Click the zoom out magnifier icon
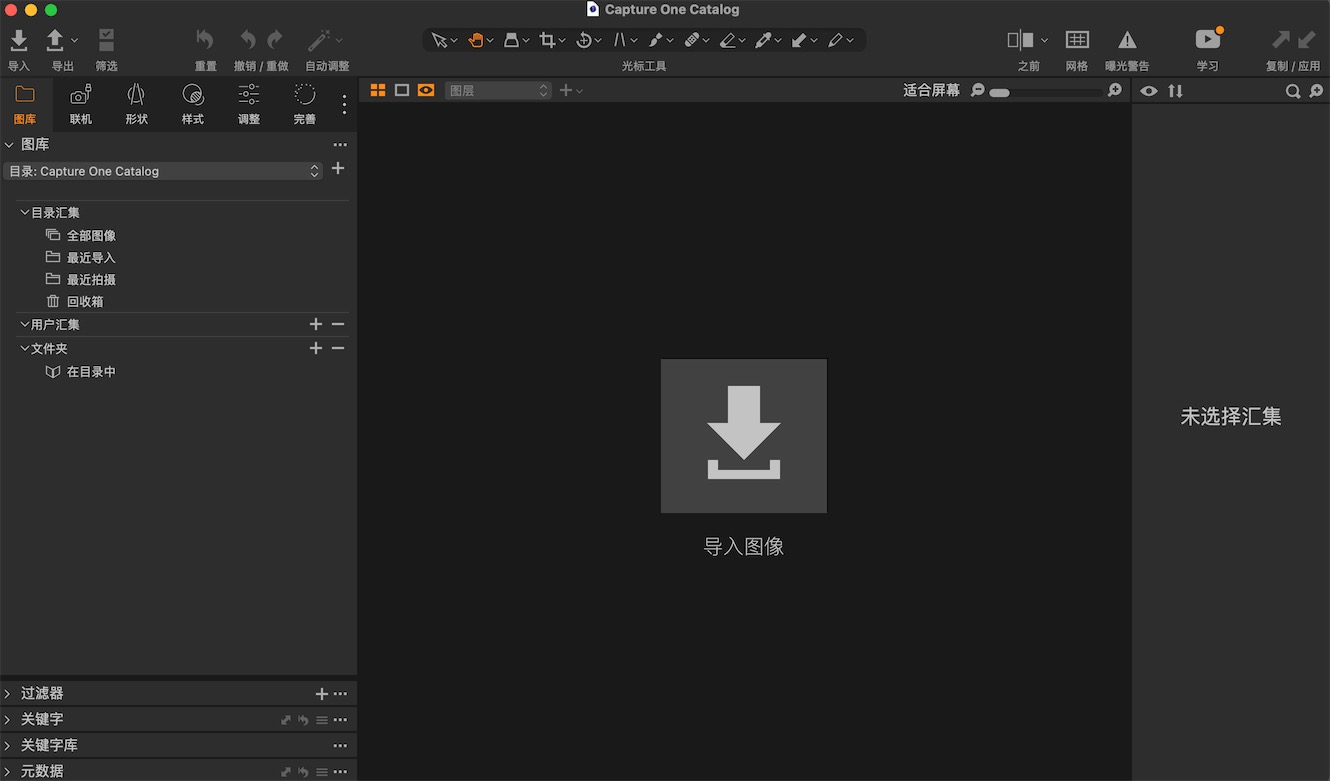The image size is (1330, 781). tap(978, 90)
